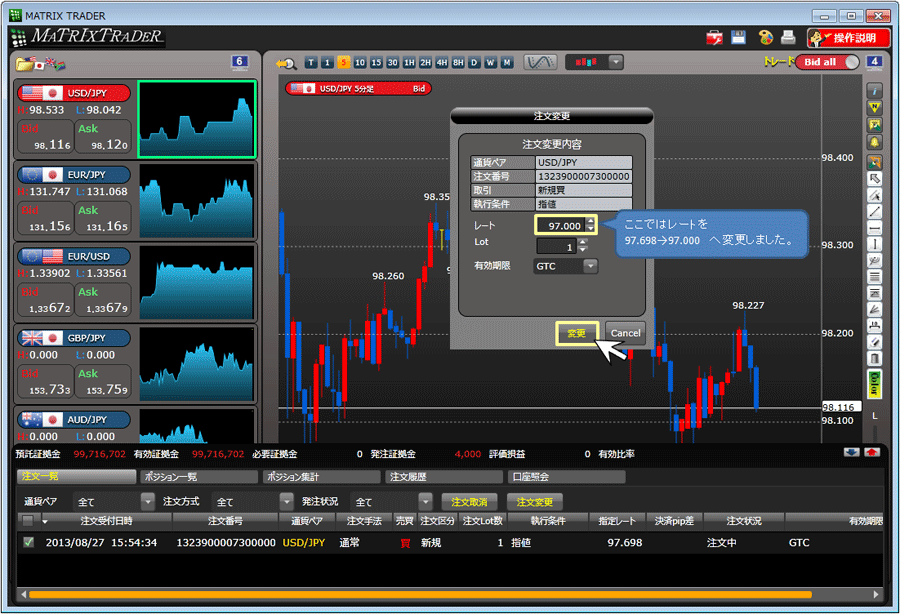Select the 1H timeframe button
Viewport: 900px width, 614px height.
[x=409, y=63]
